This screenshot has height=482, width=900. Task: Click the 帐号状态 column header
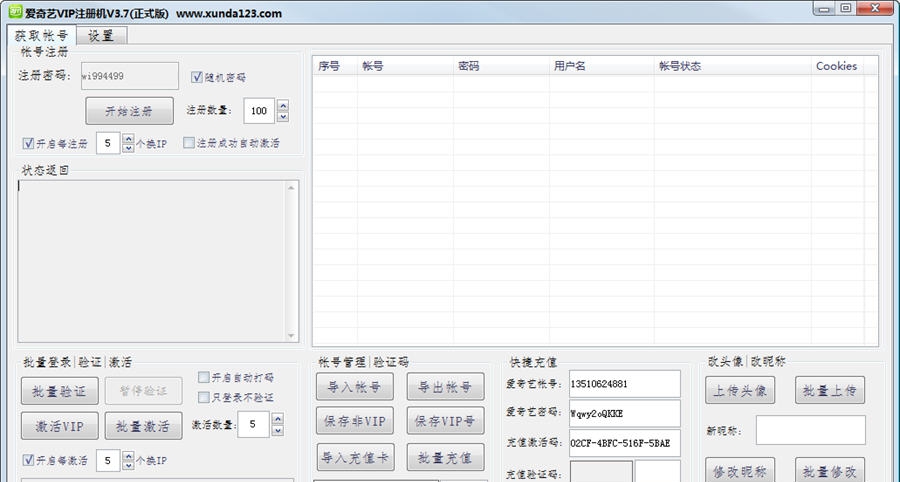coord(732,66)
